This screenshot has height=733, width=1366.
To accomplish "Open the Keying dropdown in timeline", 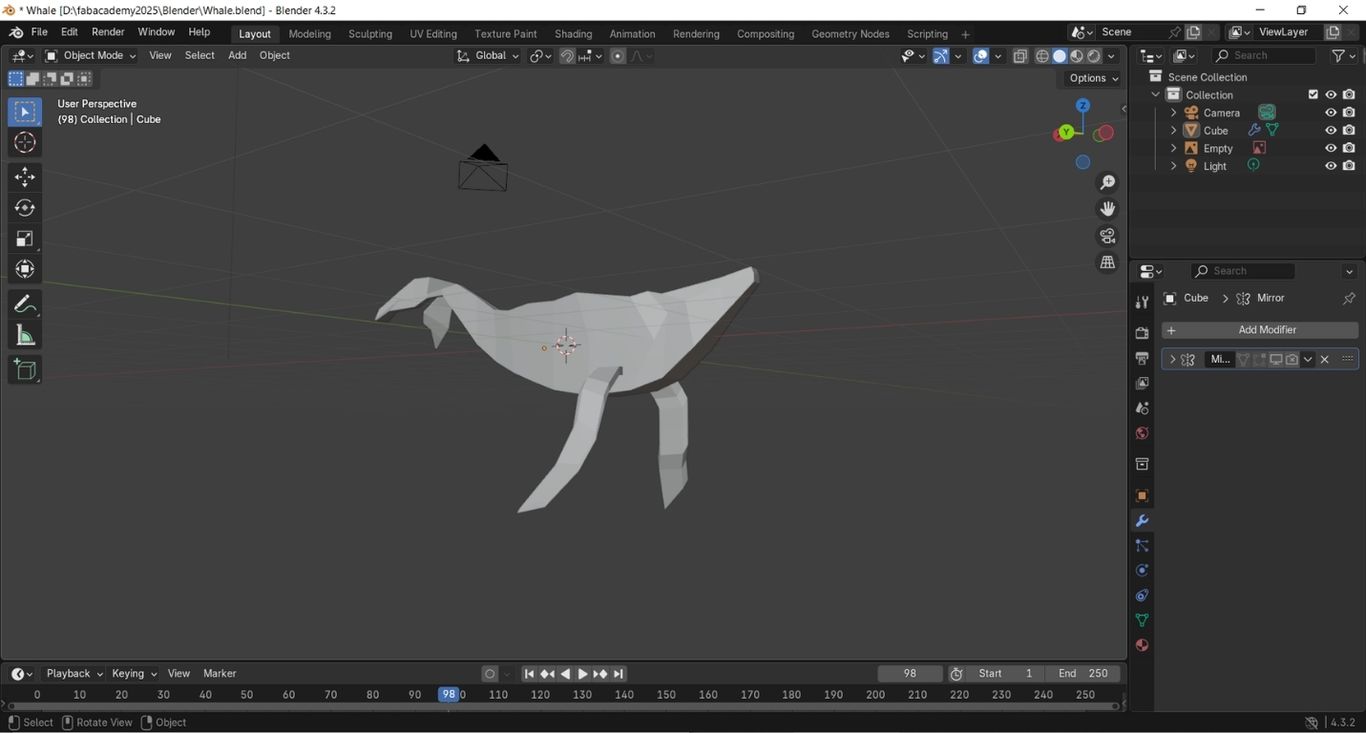I will [x=134, y=674].
